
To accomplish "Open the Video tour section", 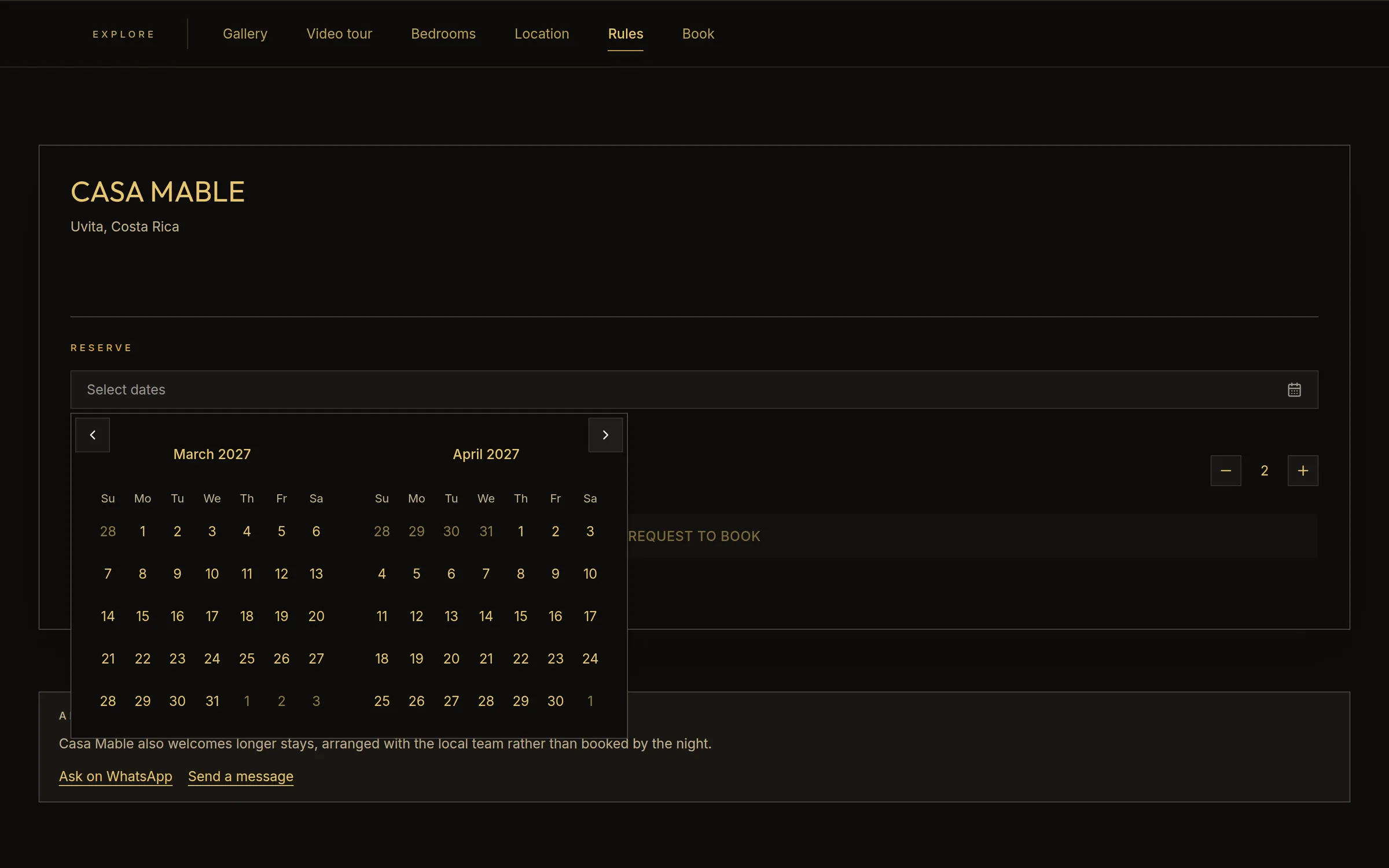I will [339, 34].
